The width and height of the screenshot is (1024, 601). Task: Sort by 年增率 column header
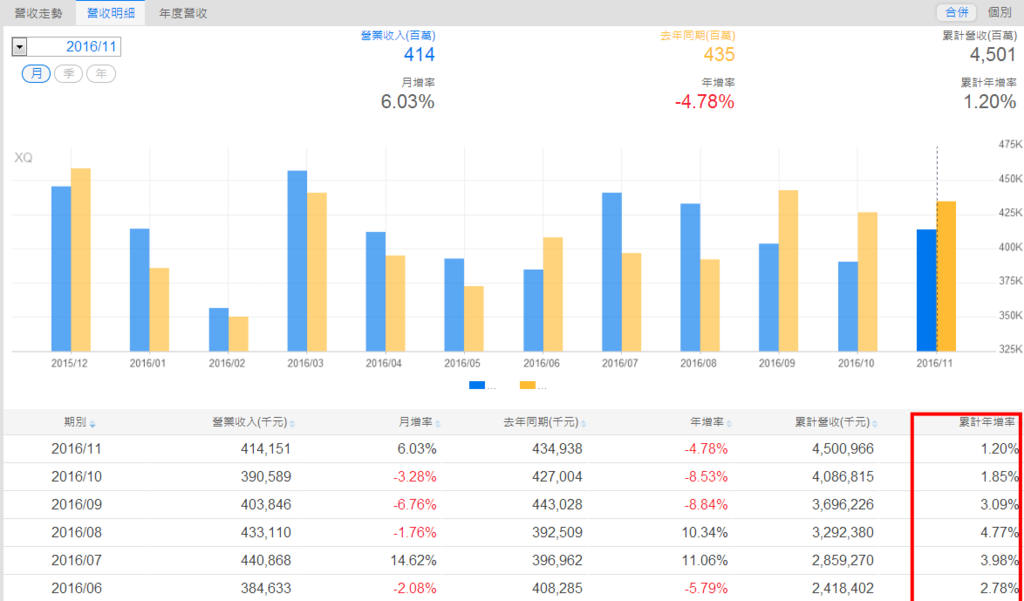click(x=711, y=423)
